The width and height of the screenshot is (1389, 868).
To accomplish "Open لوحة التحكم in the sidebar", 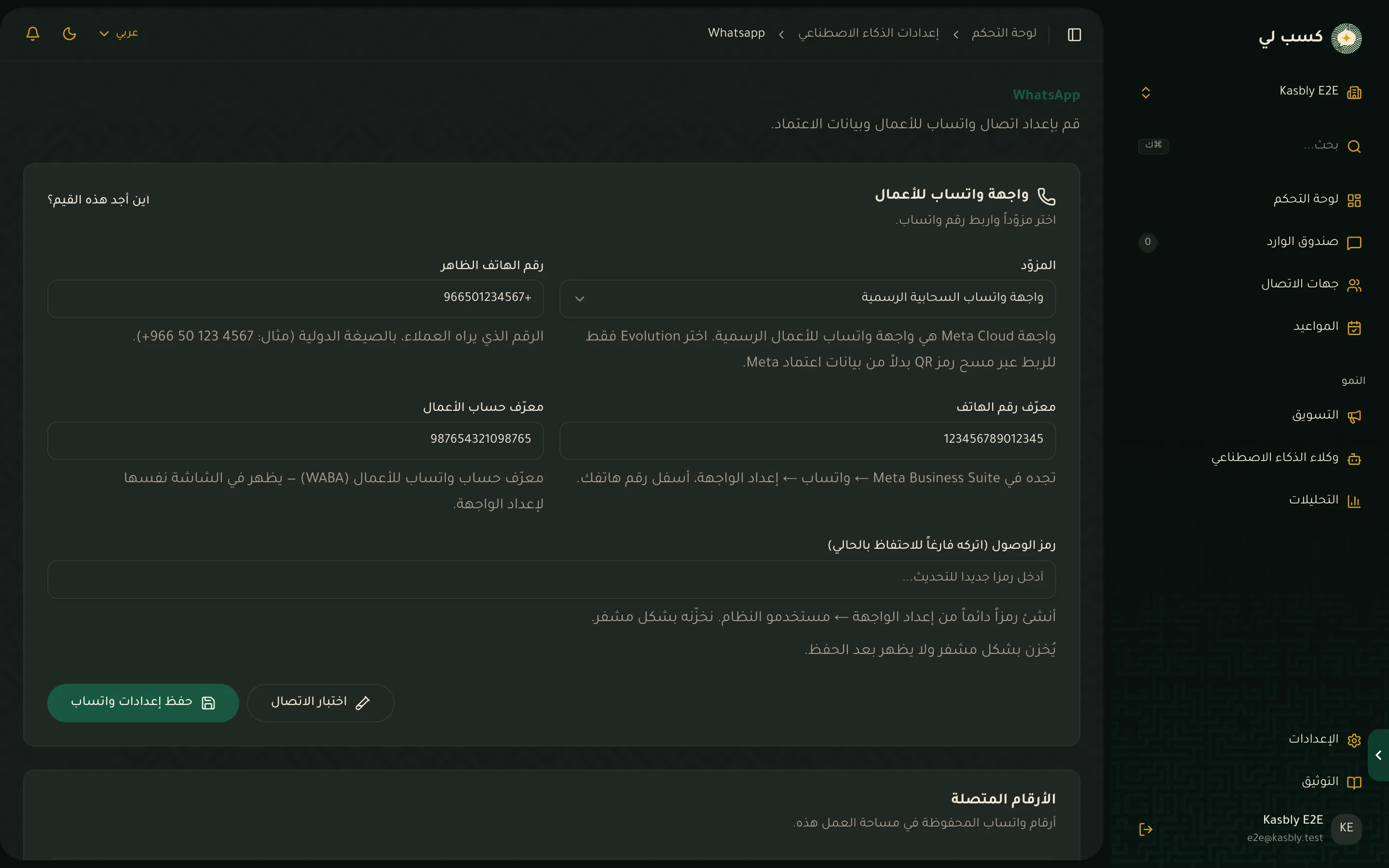I will [1250, 200].
